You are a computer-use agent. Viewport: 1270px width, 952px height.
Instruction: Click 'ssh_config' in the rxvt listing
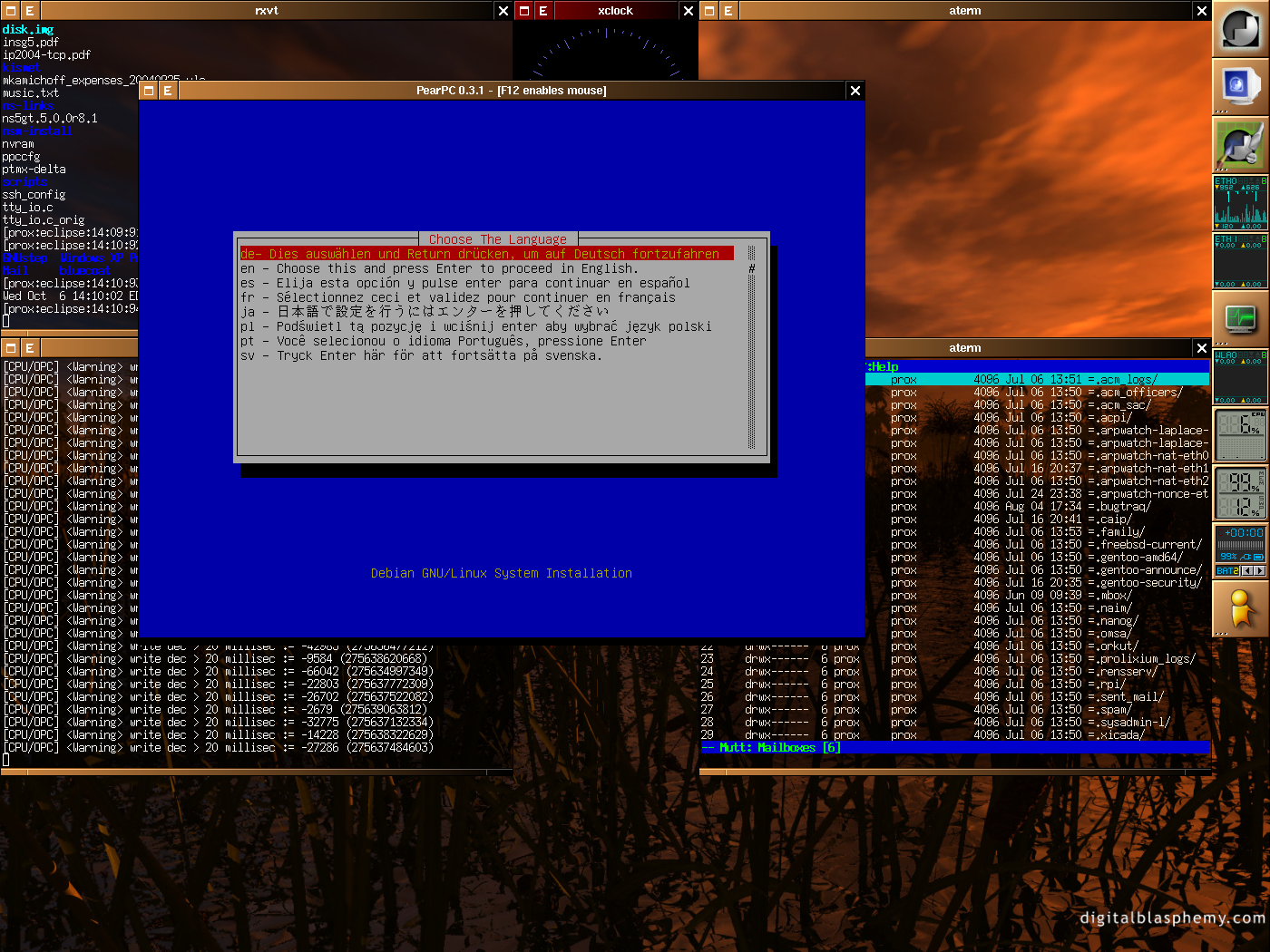tap(34, 195)
